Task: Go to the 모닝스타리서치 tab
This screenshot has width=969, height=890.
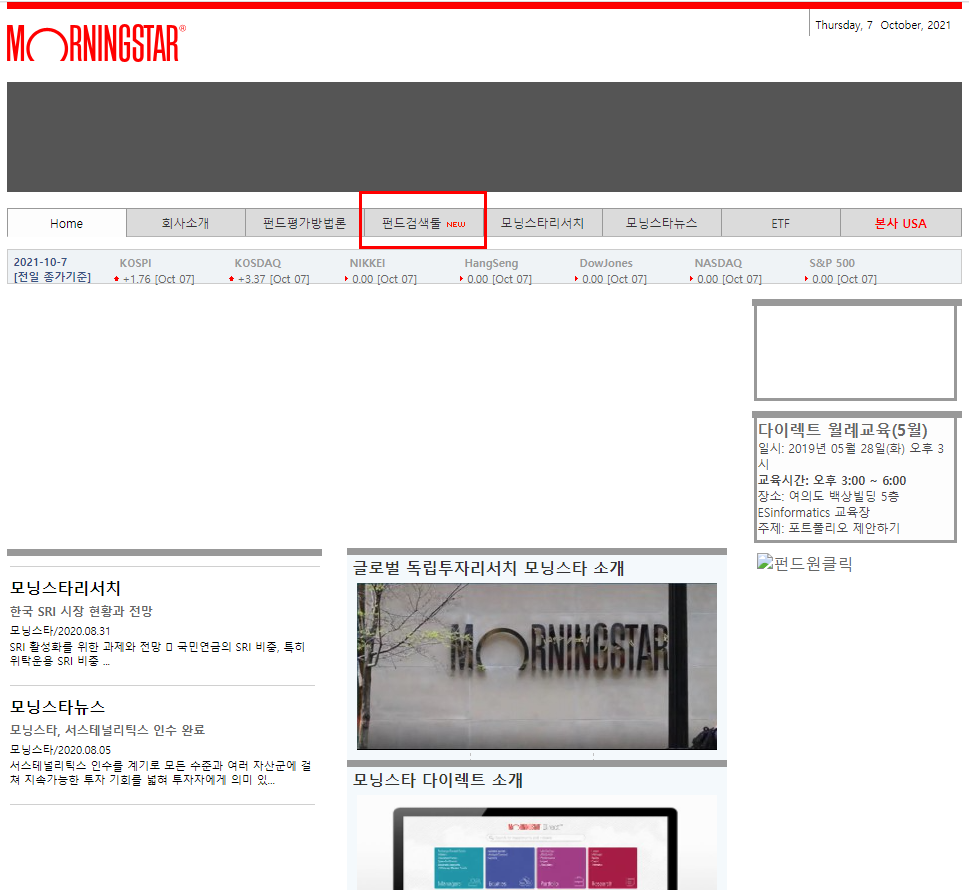Action: coord(543,223)
